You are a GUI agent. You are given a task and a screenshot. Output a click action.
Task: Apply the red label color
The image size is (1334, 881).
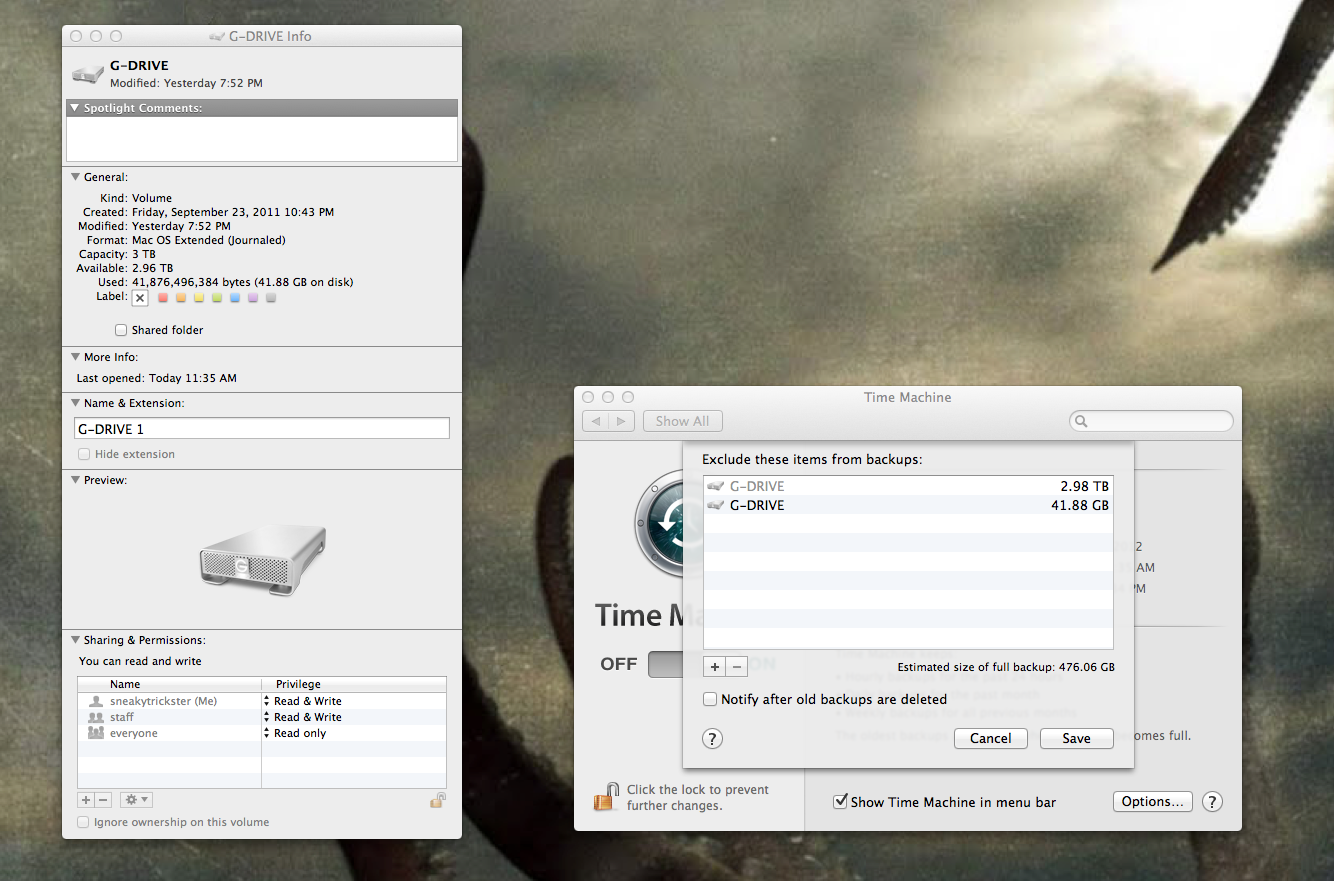[x=163, y=298]
